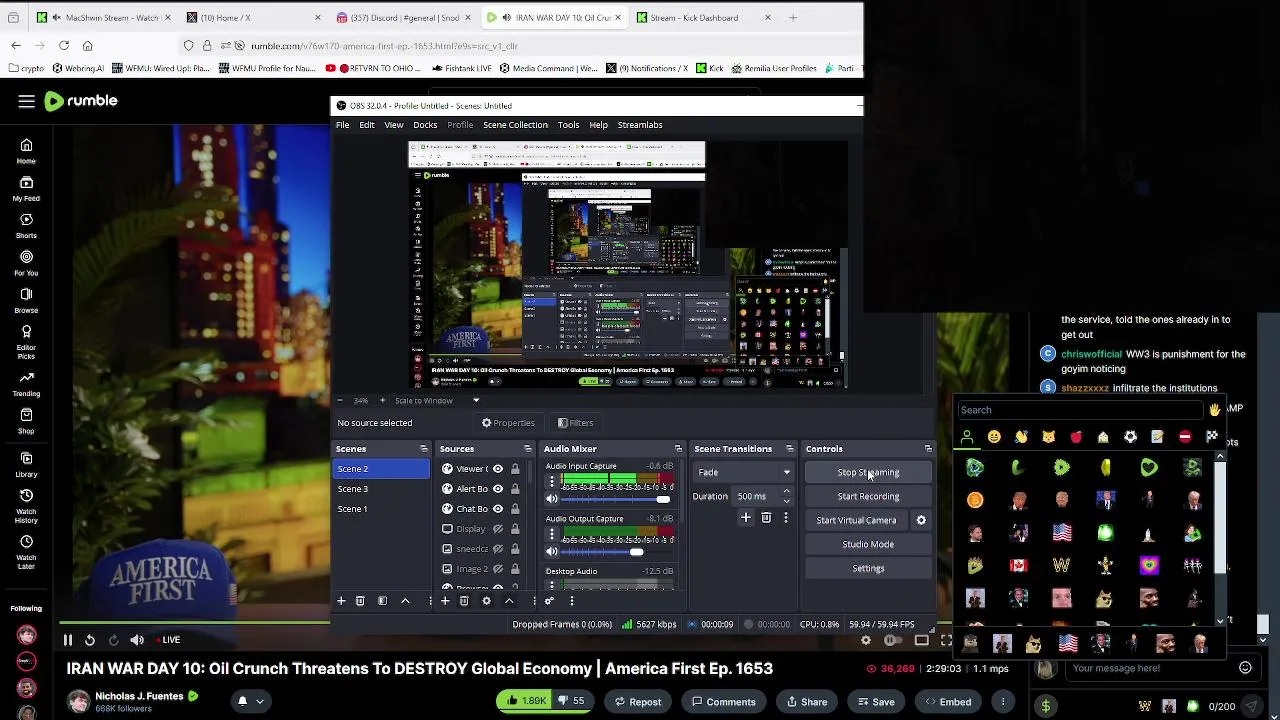Screen dimensions: 1280x720
Task: Open advanced audio properties gears icon
Action: [x=549, y=601]
